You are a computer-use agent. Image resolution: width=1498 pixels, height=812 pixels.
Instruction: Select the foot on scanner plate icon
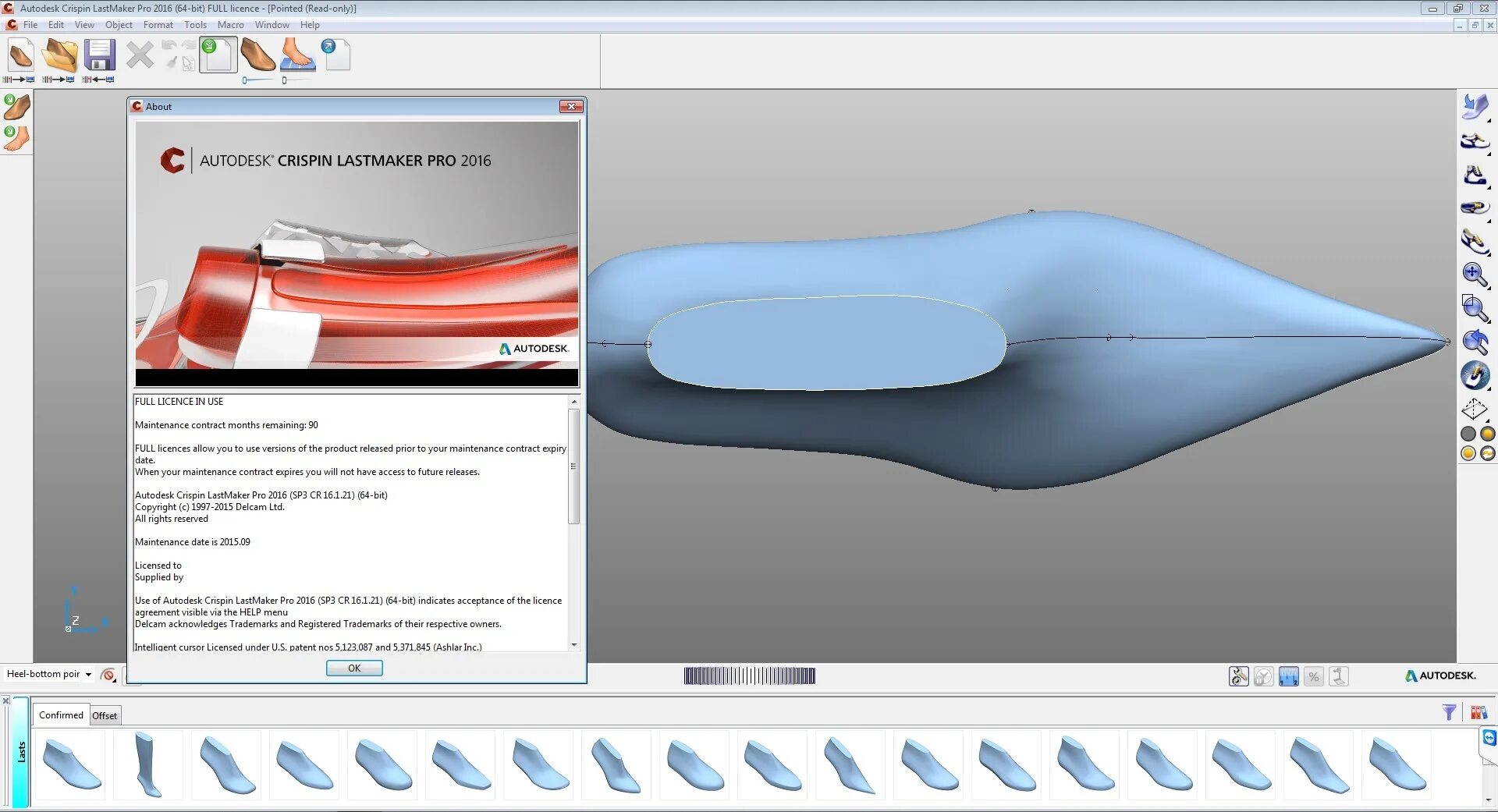297,55
